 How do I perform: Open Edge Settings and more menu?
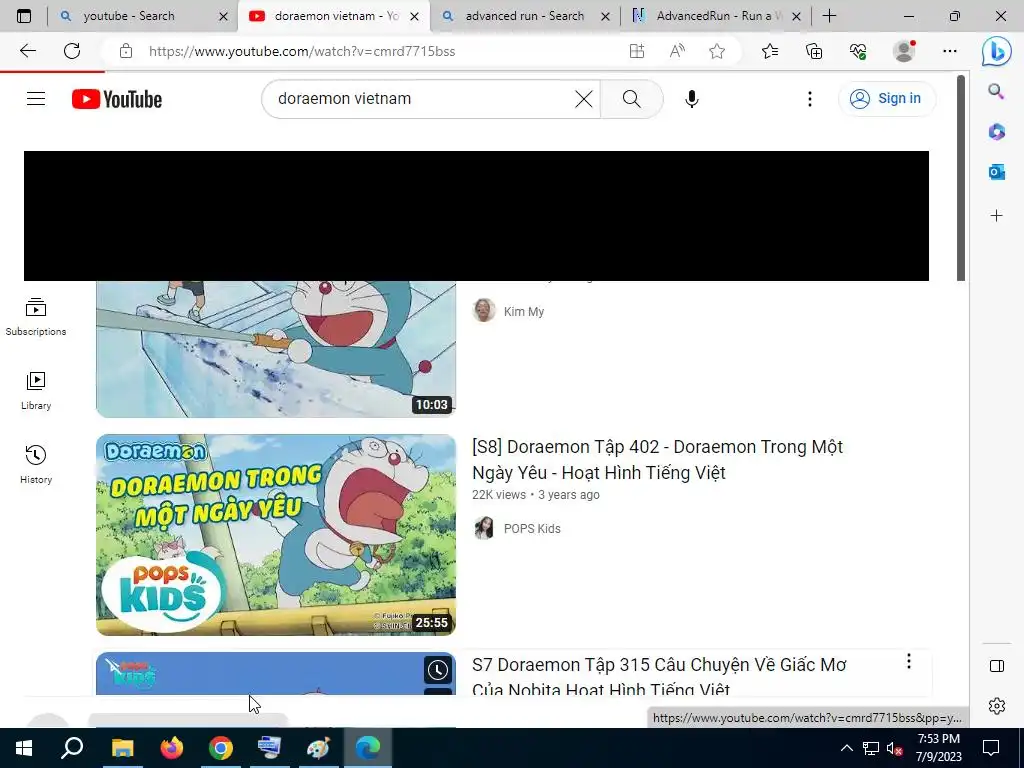point(950,51)
